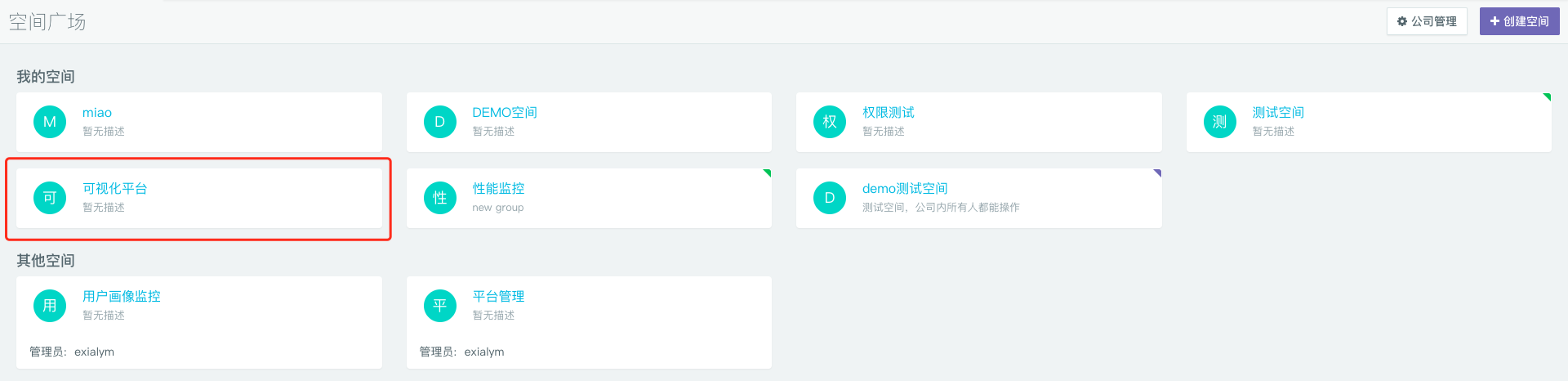Click the purple corner marker on demo测试空间
Screen dimensions: 1568x381
click(x=1158, y=173)
